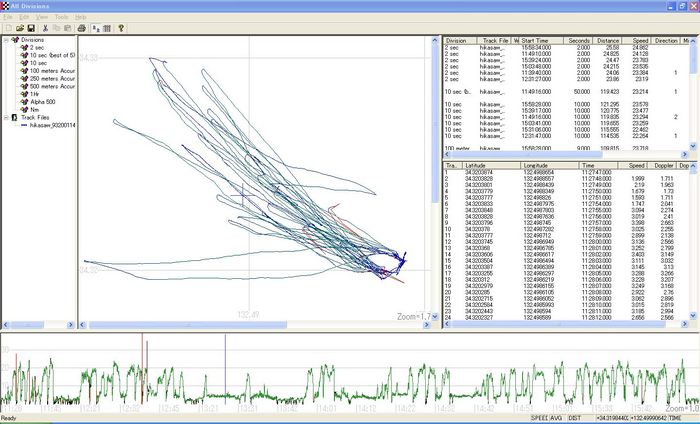Open the Tools menu
The height and width of the screenshot is (424, 700).
[x=61, y=17]
